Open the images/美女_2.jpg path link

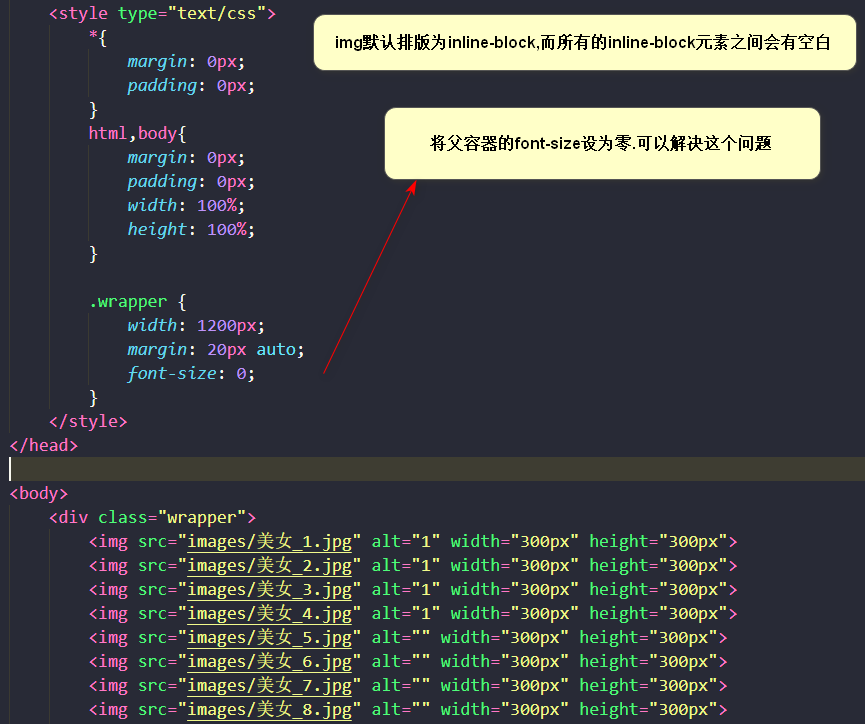coord(269,565)
